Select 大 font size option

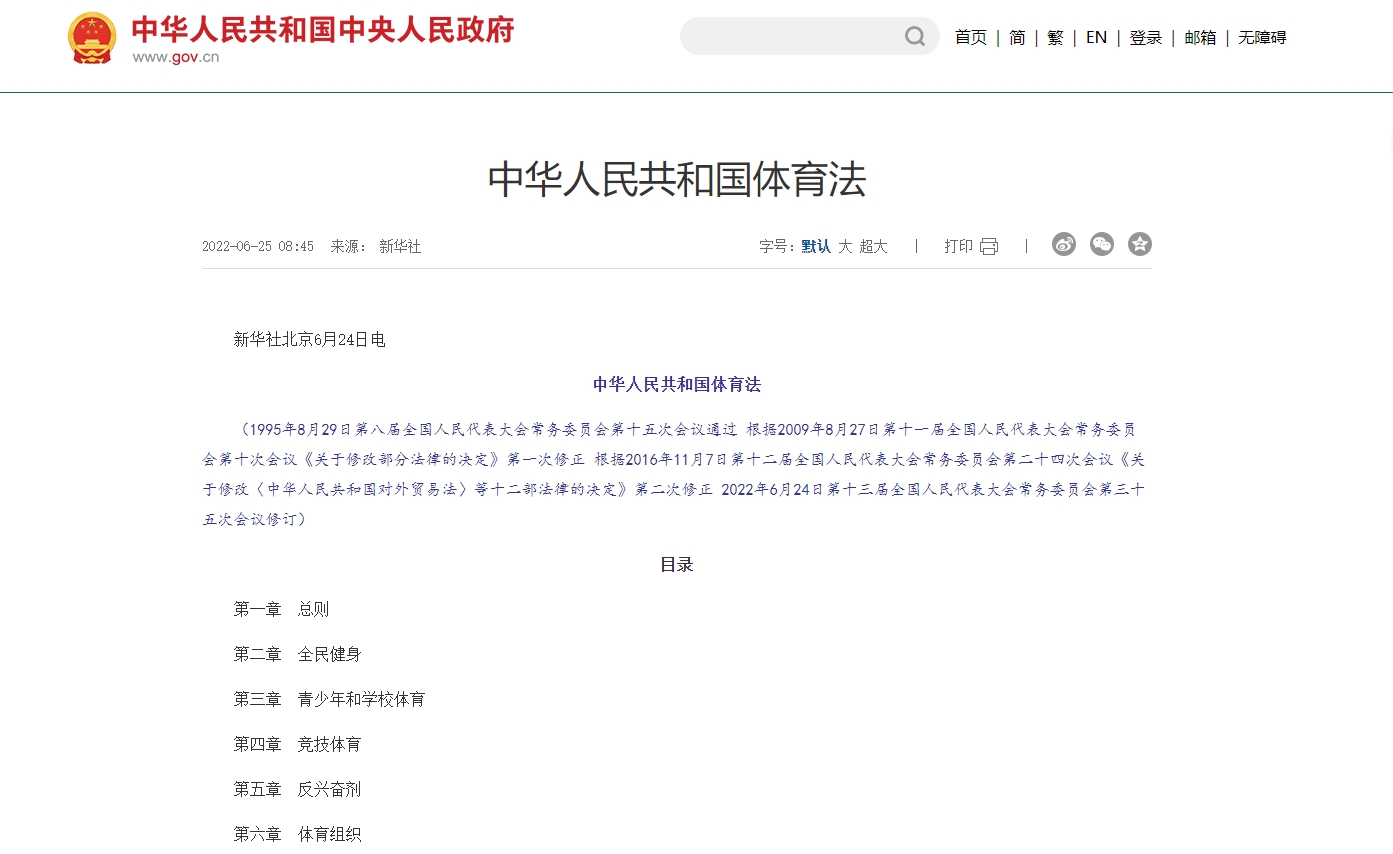[843, 246]
